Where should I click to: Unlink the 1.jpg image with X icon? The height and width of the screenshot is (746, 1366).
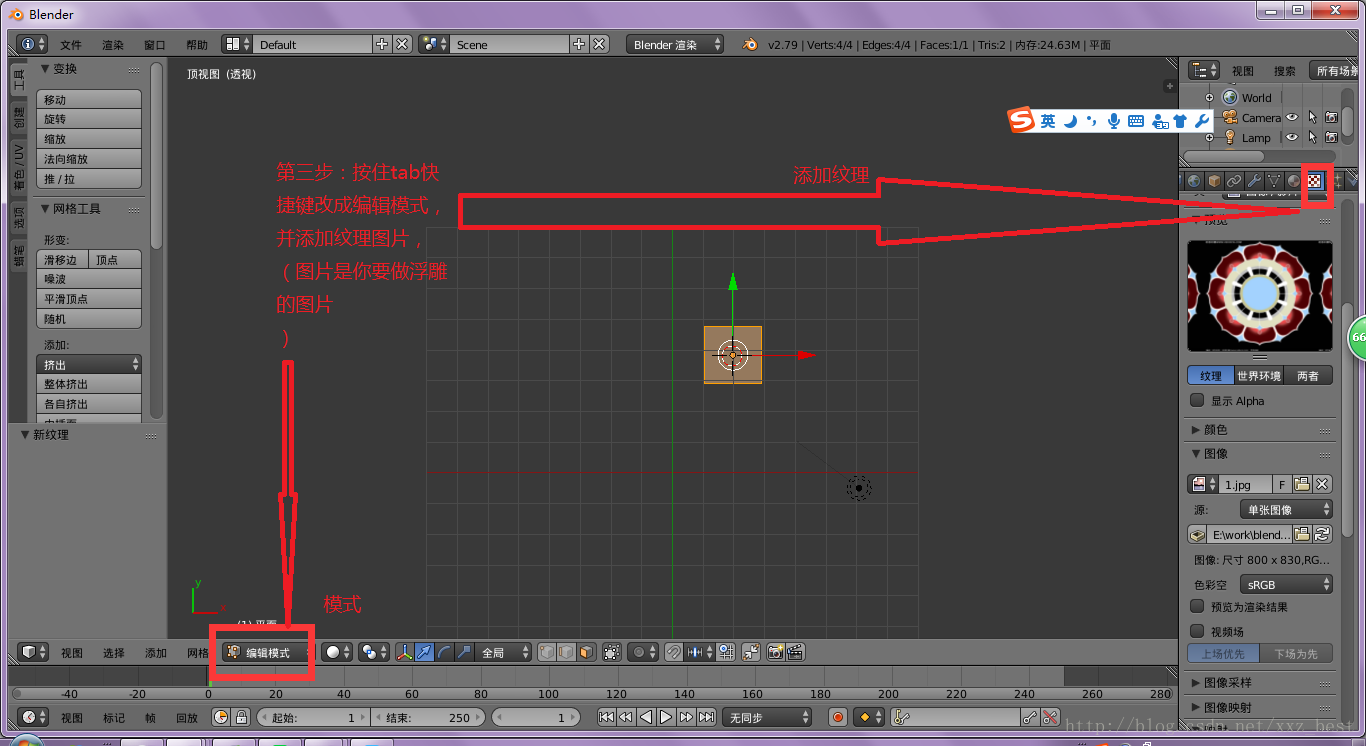[x=1322, y=484]
